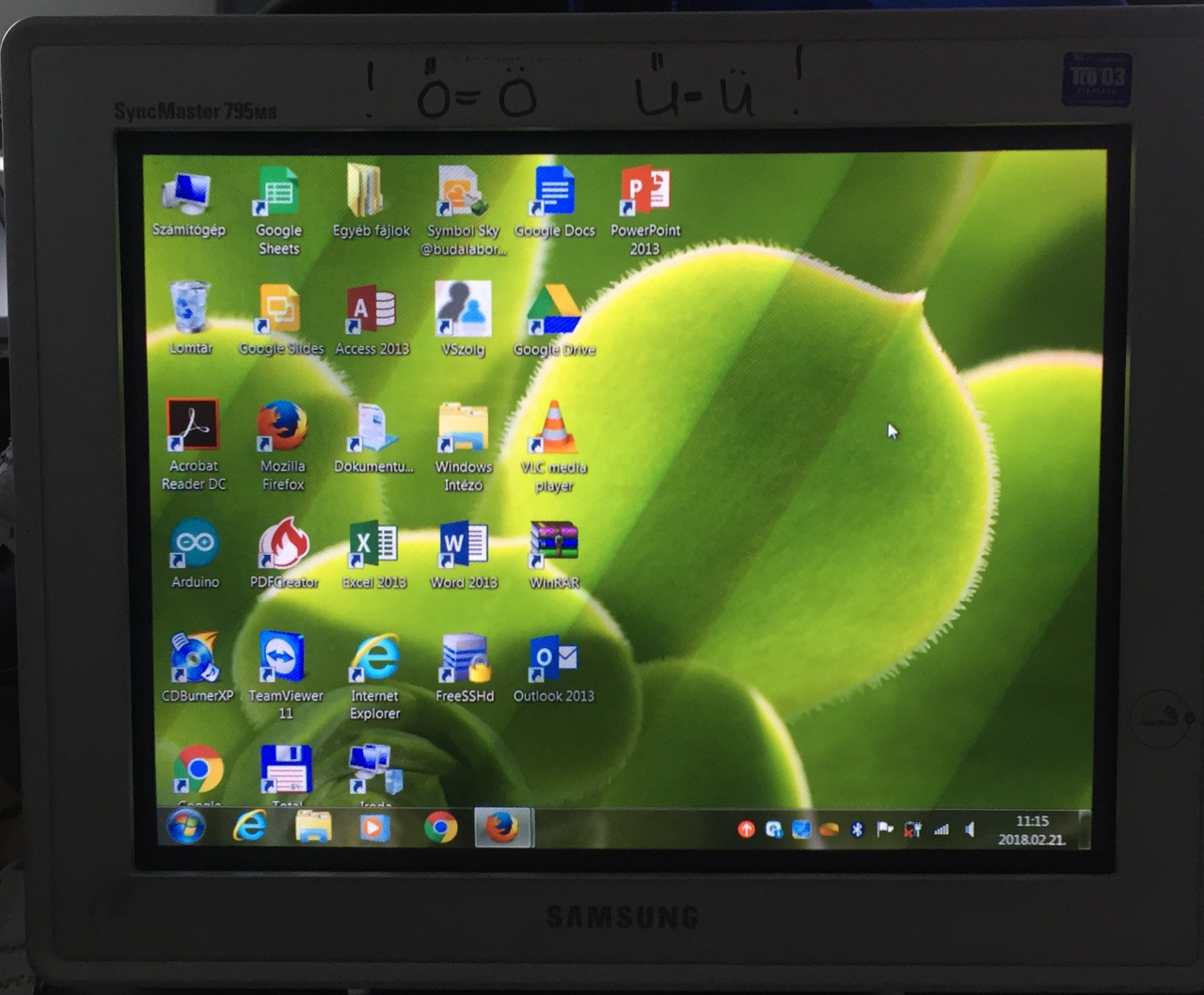Launch Windows Media Player from the taskbar
This screenshot has width=1204, height=995.
tap(373, 828)
